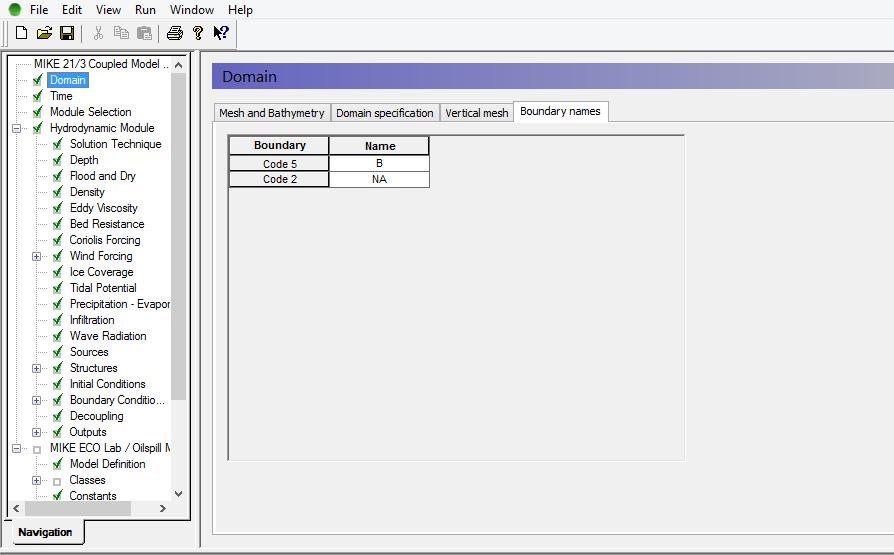Click tree scrollbar up arrow
This screenshot has height=555, width=894.
pos(178,65)
